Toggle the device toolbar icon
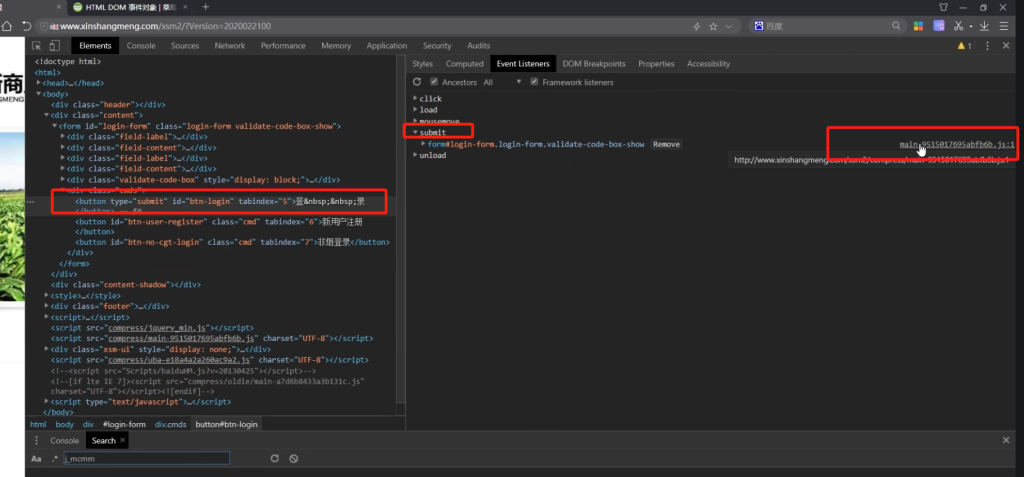 tap(55, 46)
